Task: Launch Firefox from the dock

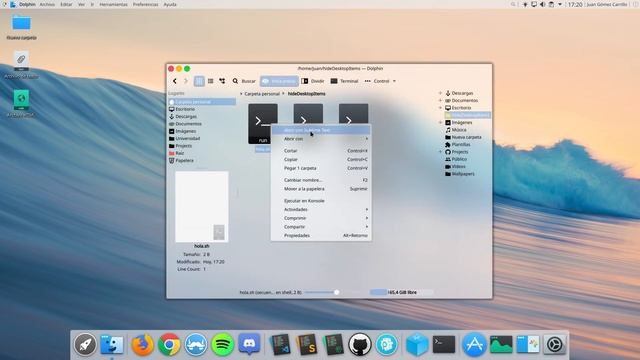Action: click(x=142, y=344)
